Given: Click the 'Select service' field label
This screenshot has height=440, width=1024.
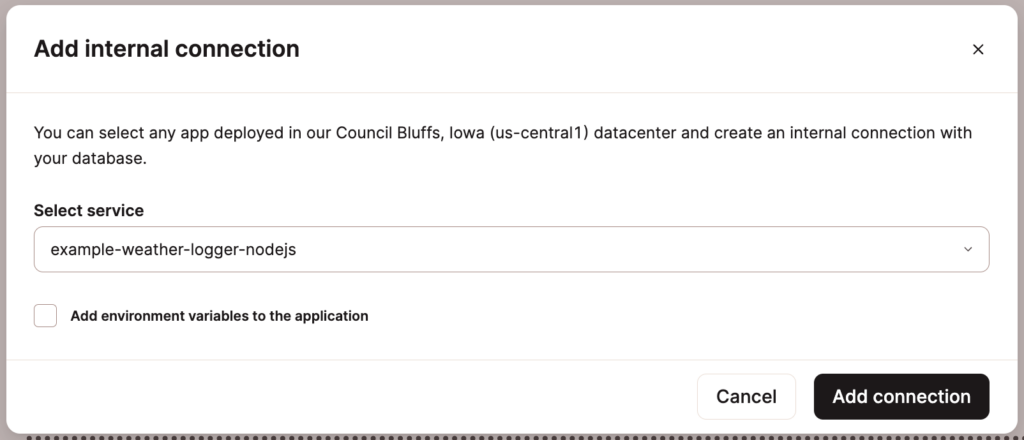Looking at the screenshot, I should click(89, 211).
